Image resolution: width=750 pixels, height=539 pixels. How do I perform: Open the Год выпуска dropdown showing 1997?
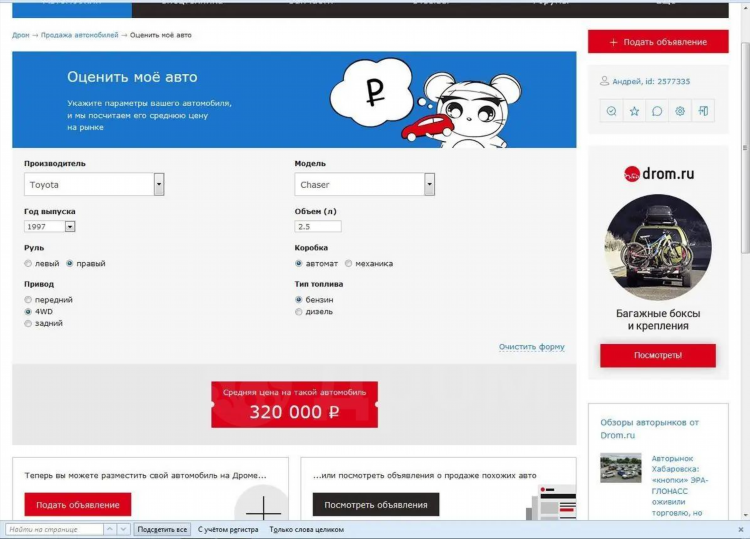[x=50, y=226]
